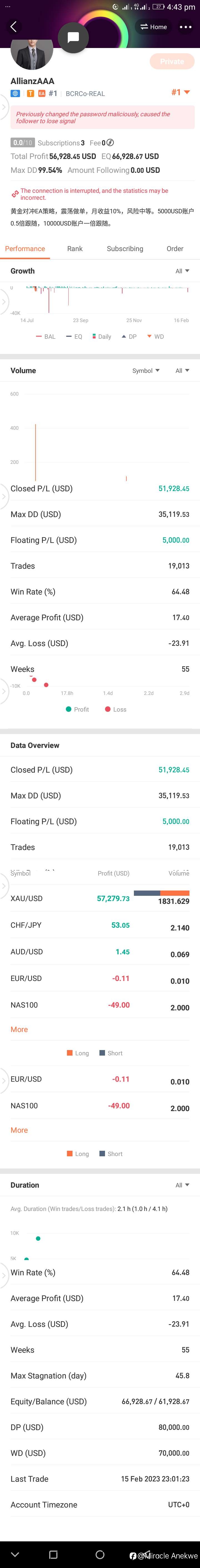The width and height of the screenshot is (200, 1568).
Task: Switch to the Rank tab
Action: [74, 248]
